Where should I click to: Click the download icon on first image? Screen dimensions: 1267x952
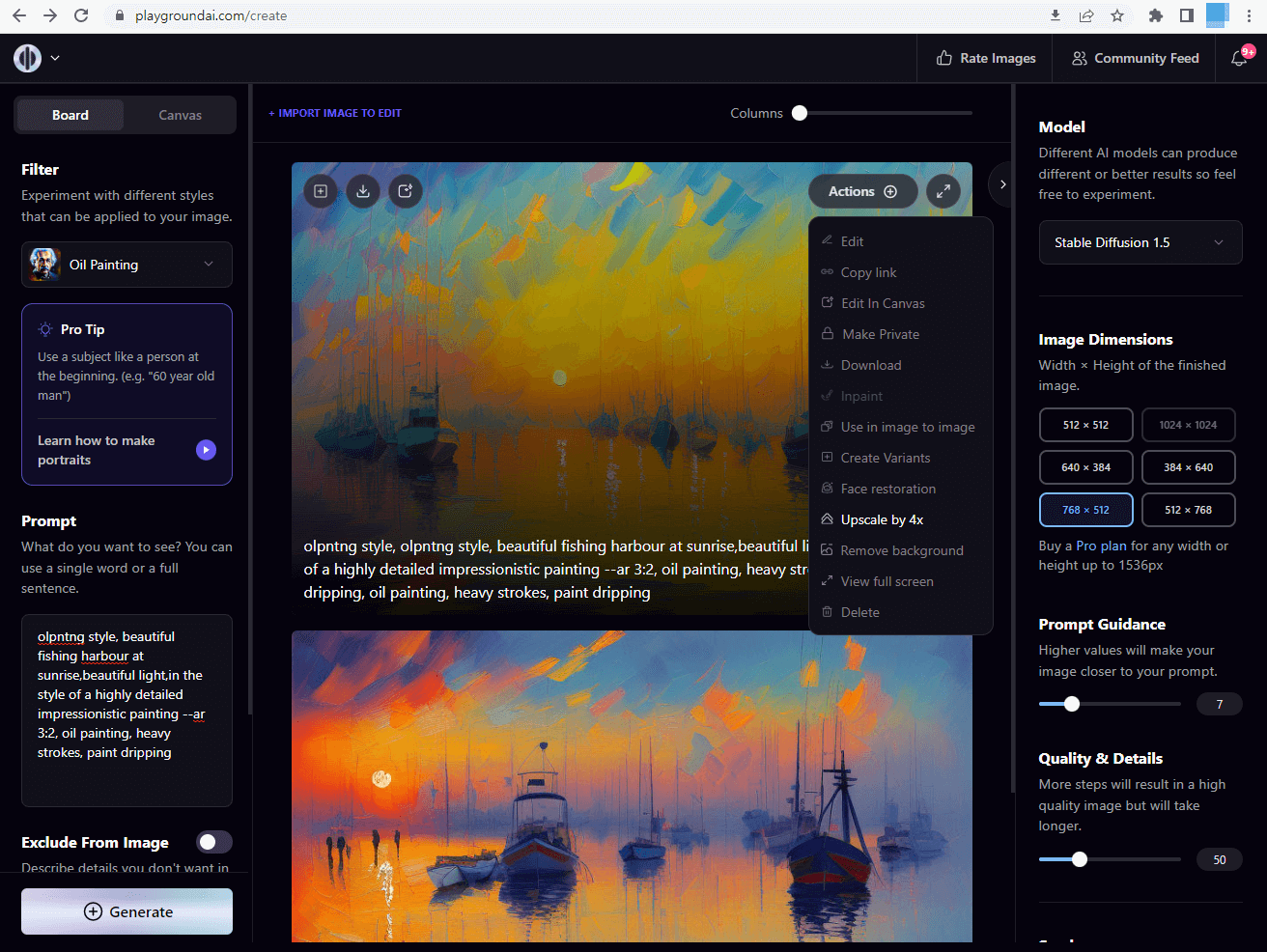coord(363,191)
